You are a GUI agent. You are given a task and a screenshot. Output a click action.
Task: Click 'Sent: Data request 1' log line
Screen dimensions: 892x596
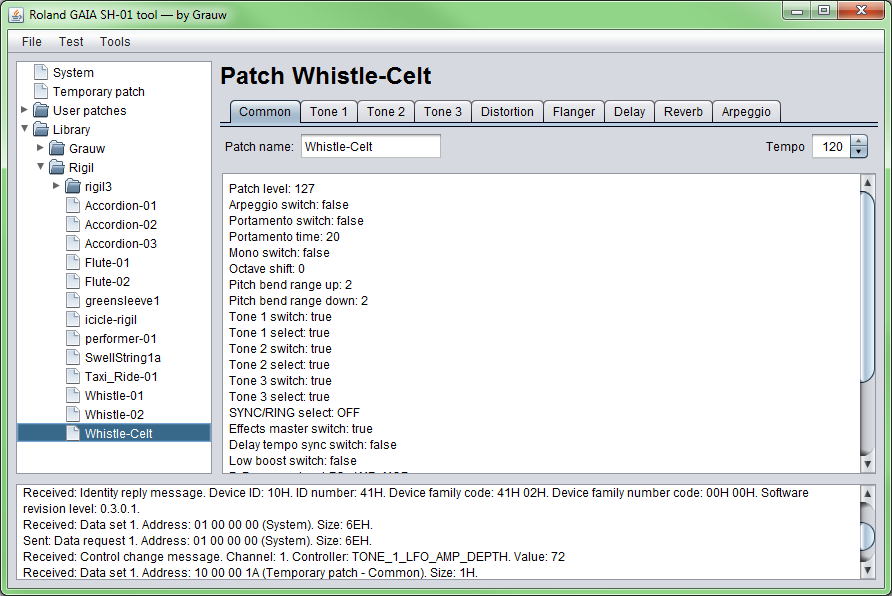point(197,540)
